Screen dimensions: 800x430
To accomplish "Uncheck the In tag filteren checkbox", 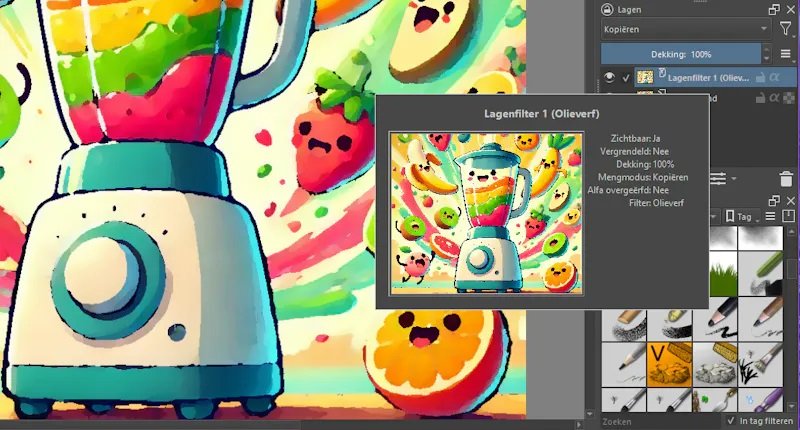I will coord(732,421).
